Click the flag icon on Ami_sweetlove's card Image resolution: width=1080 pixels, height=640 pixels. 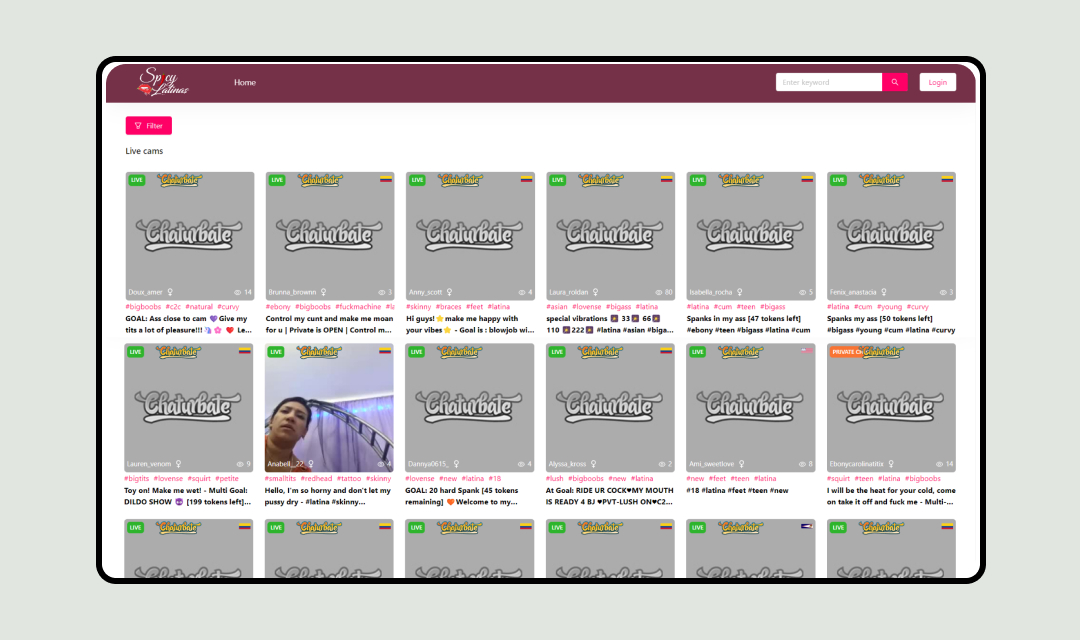806,351
